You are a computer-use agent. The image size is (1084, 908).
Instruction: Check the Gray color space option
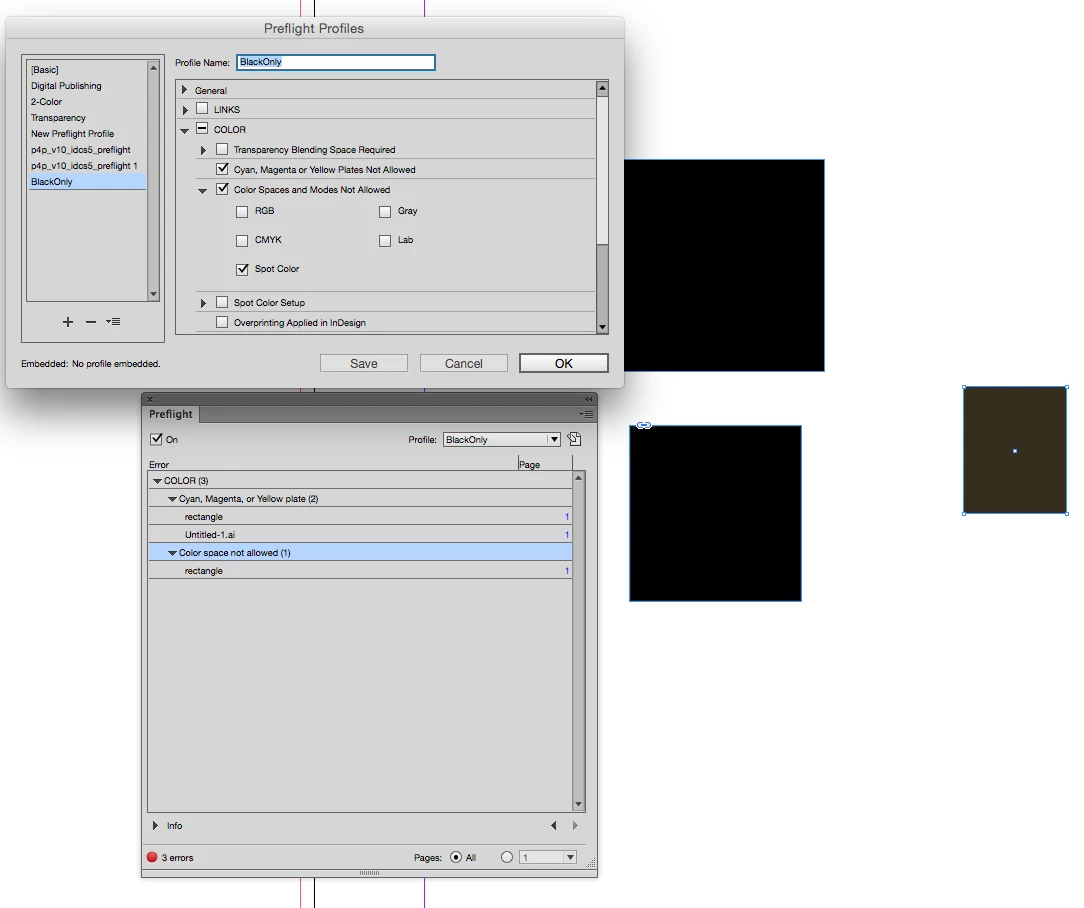click(385, 212)
